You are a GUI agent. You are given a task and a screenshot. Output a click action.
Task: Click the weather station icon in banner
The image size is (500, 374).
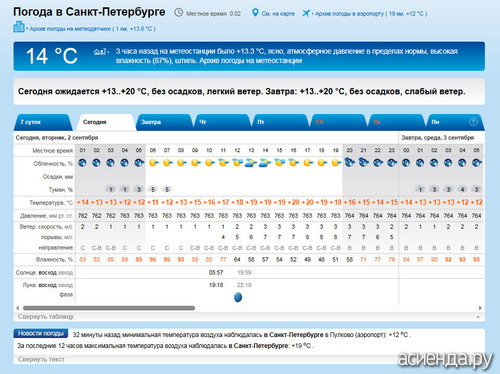coord(100,52)
